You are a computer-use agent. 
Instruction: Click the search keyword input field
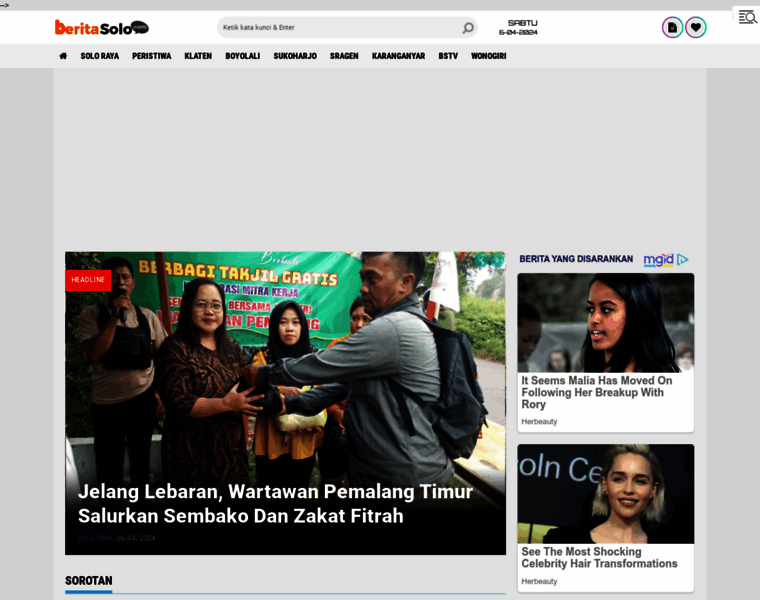335,28
